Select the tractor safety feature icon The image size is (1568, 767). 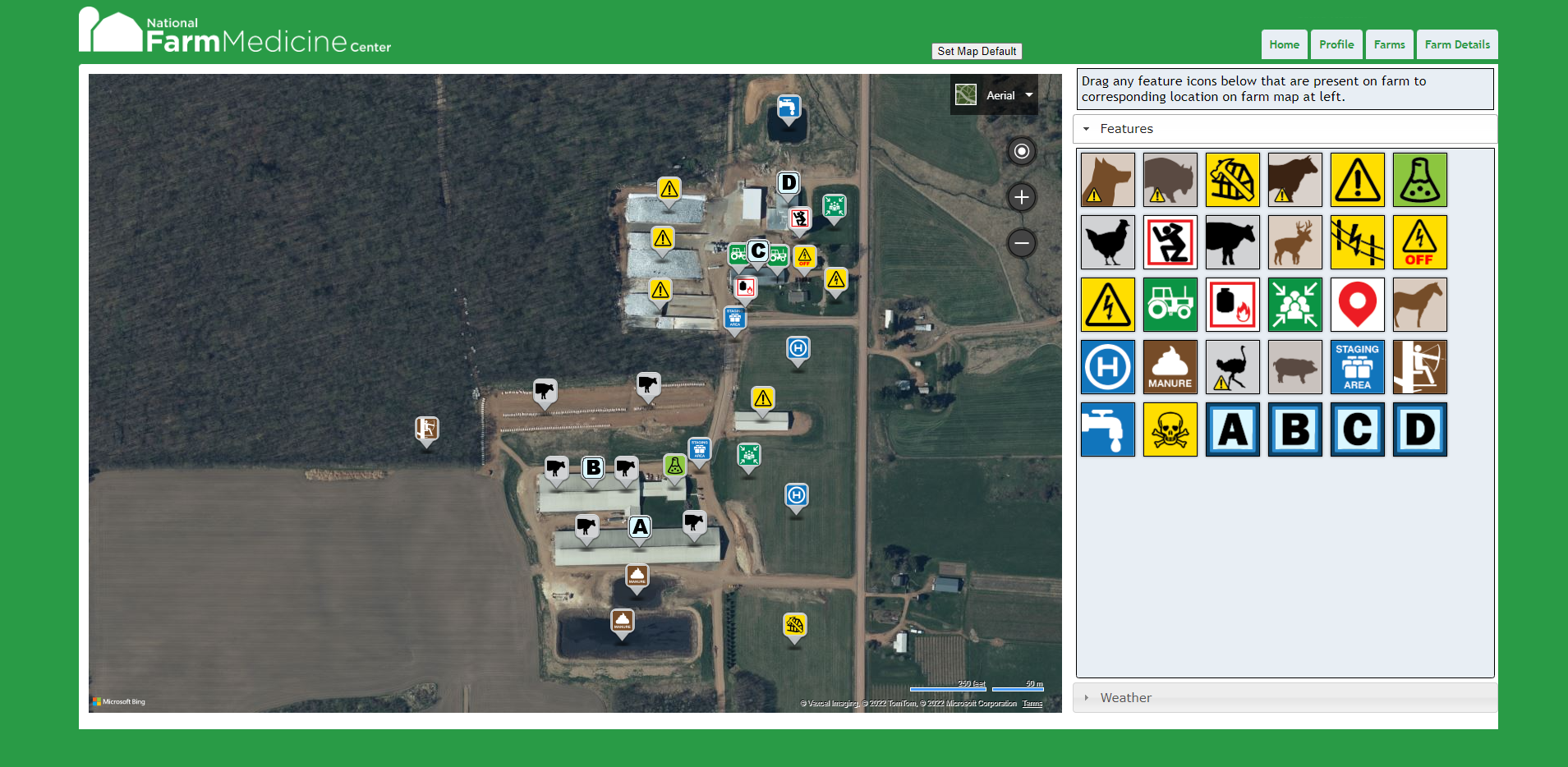click(1170, 305)
